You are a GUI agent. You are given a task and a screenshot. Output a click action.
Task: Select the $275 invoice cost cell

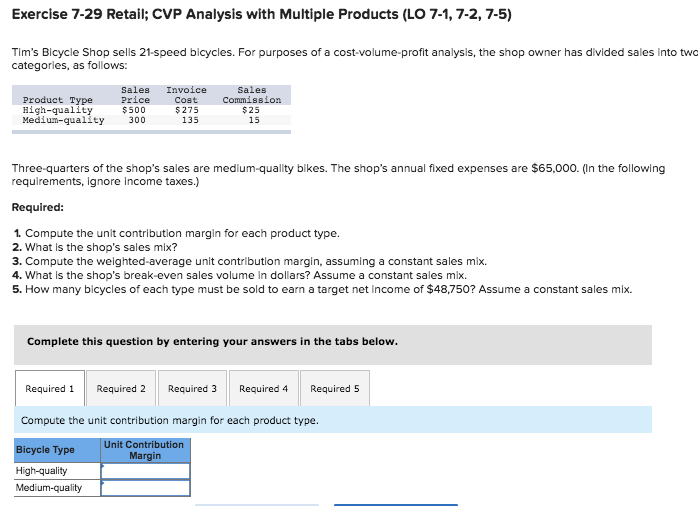(187, 110)
